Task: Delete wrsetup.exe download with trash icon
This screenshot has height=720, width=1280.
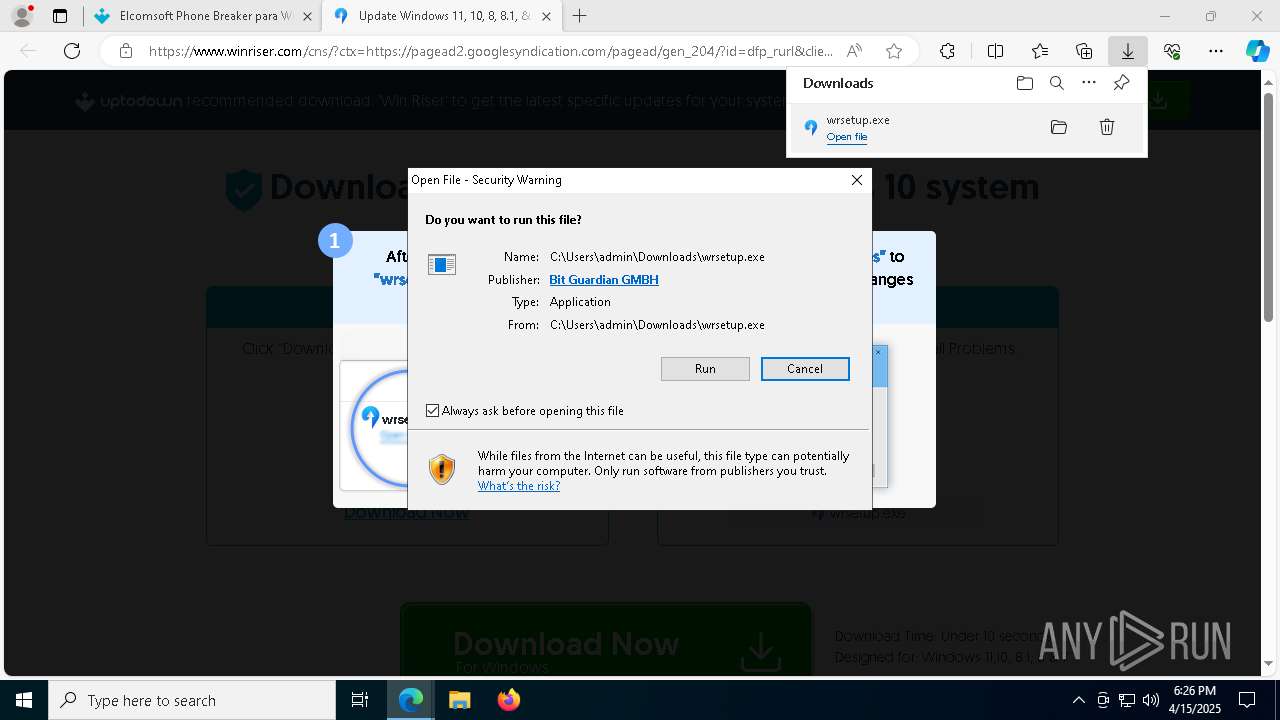Action: [x=1107, y=127]
